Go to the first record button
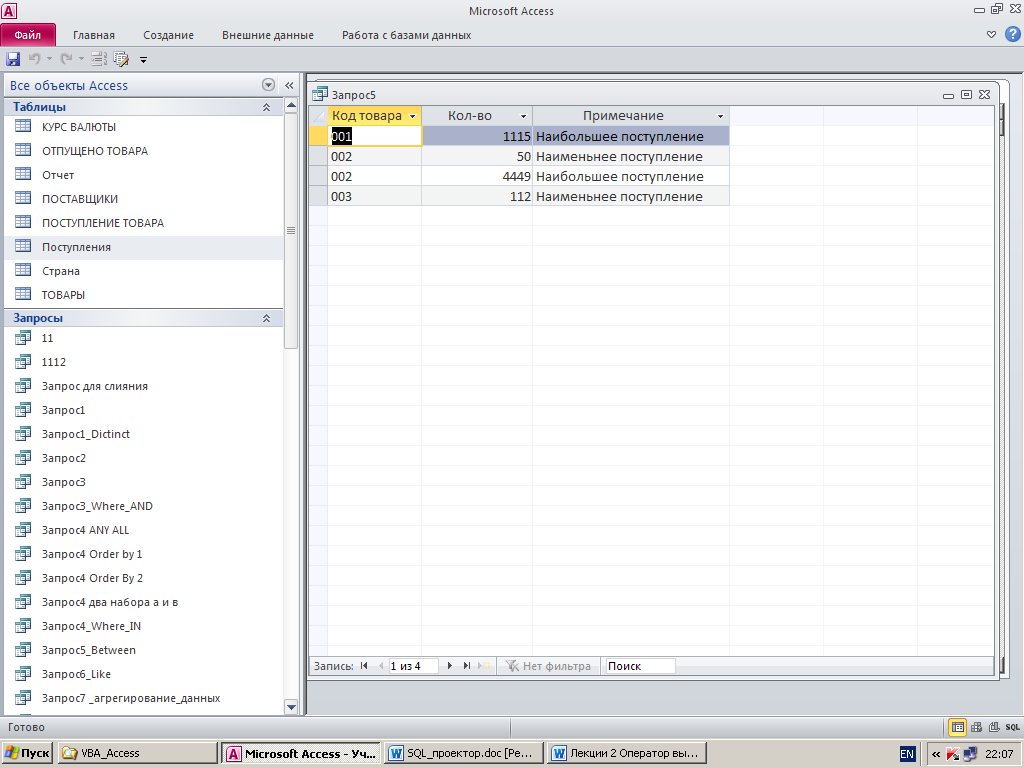Screen dimensions: 1024x768 364,666
